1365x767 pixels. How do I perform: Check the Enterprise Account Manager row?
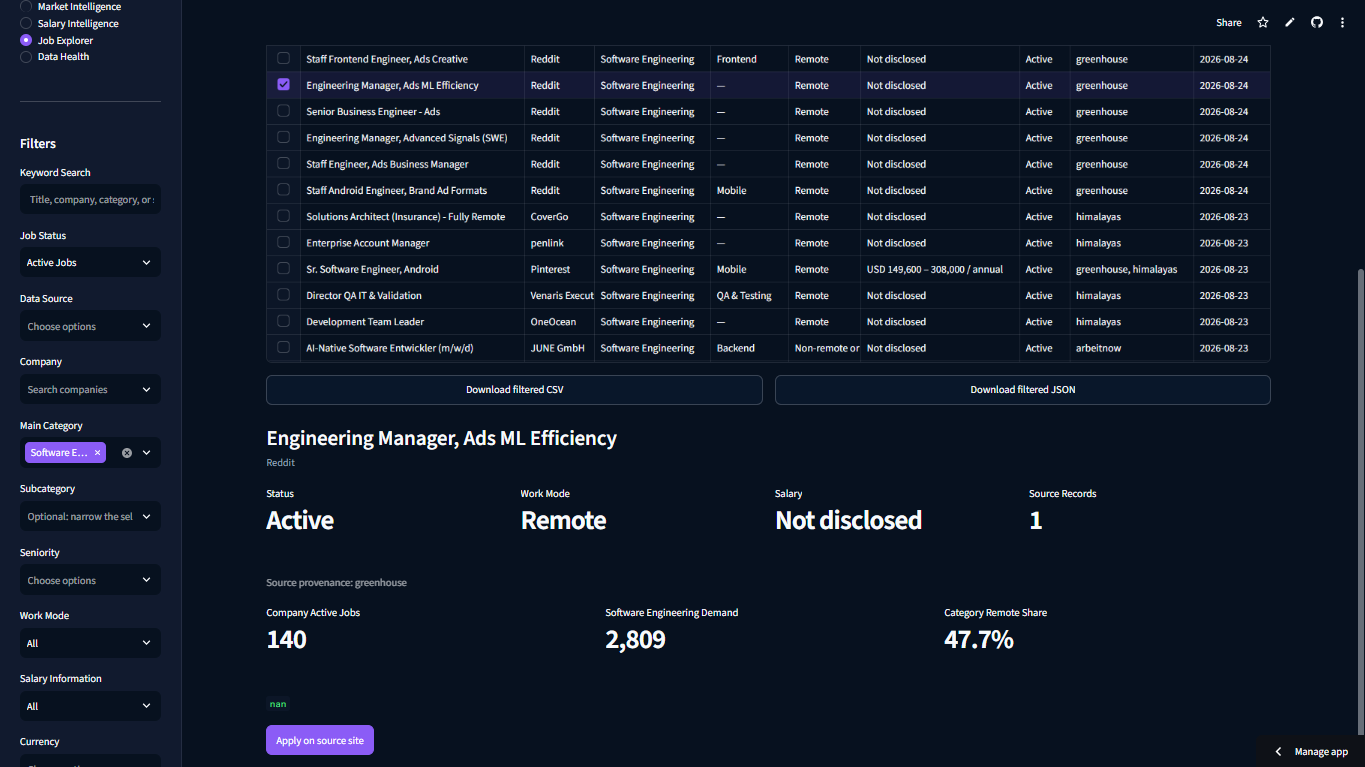(284, 243)
